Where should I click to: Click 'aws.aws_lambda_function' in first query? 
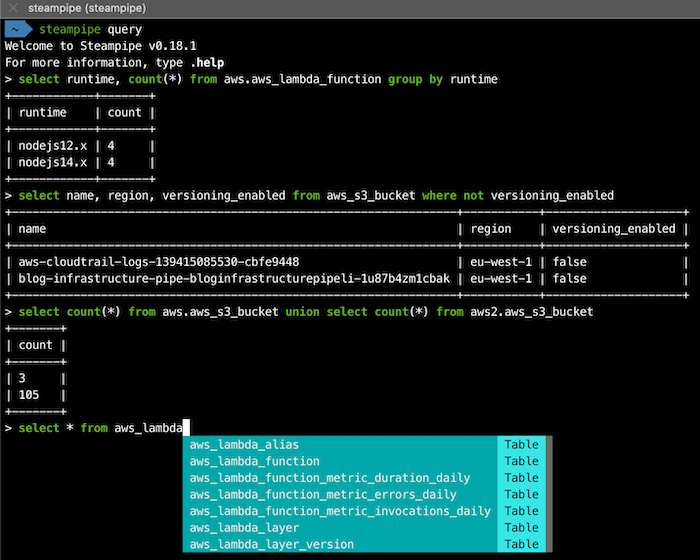(303, 79)
